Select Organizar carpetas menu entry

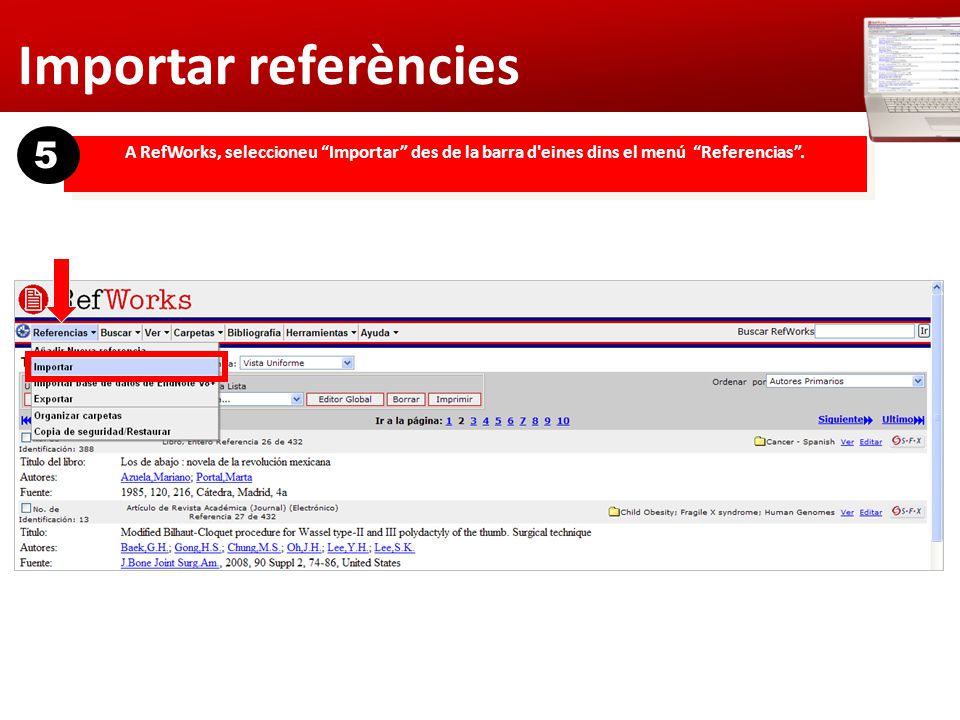pyautogui.click(x=124, y=415)
